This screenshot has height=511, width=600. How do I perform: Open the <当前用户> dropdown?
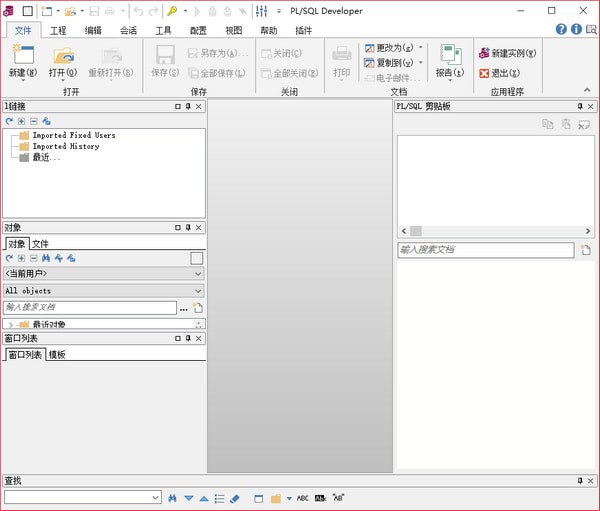103,273
